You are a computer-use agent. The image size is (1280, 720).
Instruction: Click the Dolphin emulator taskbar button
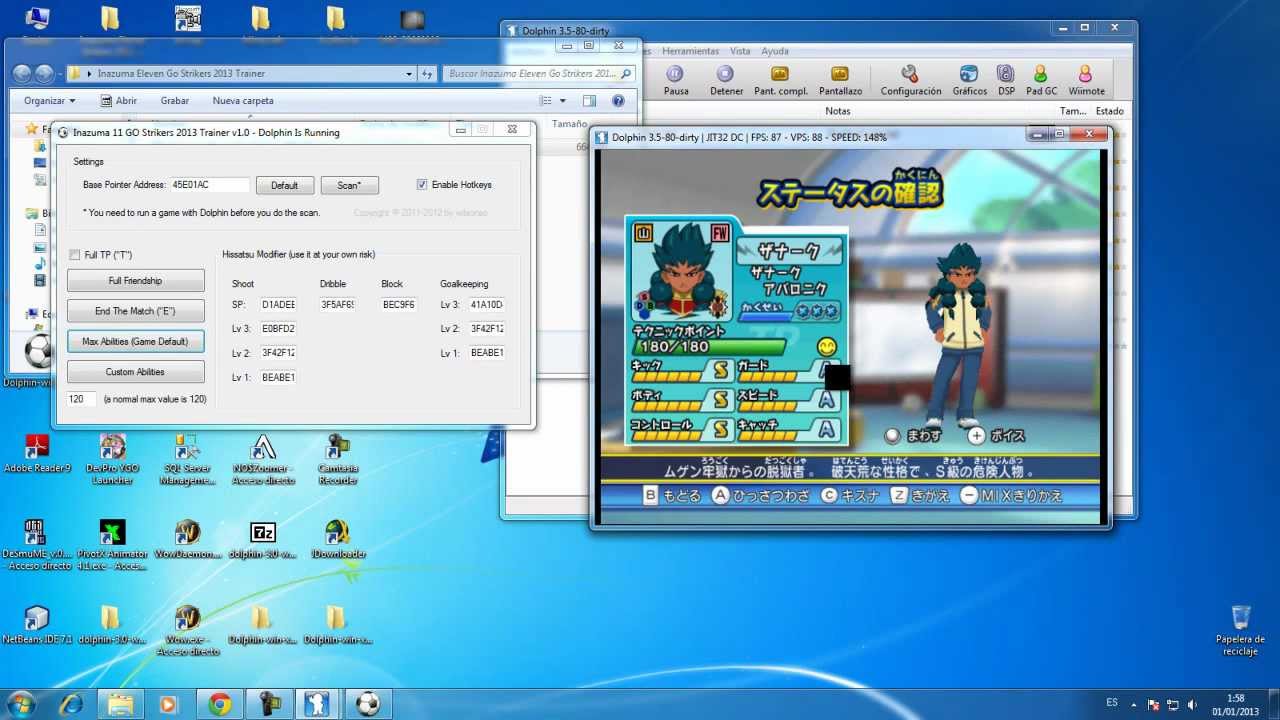pos(317,704)
